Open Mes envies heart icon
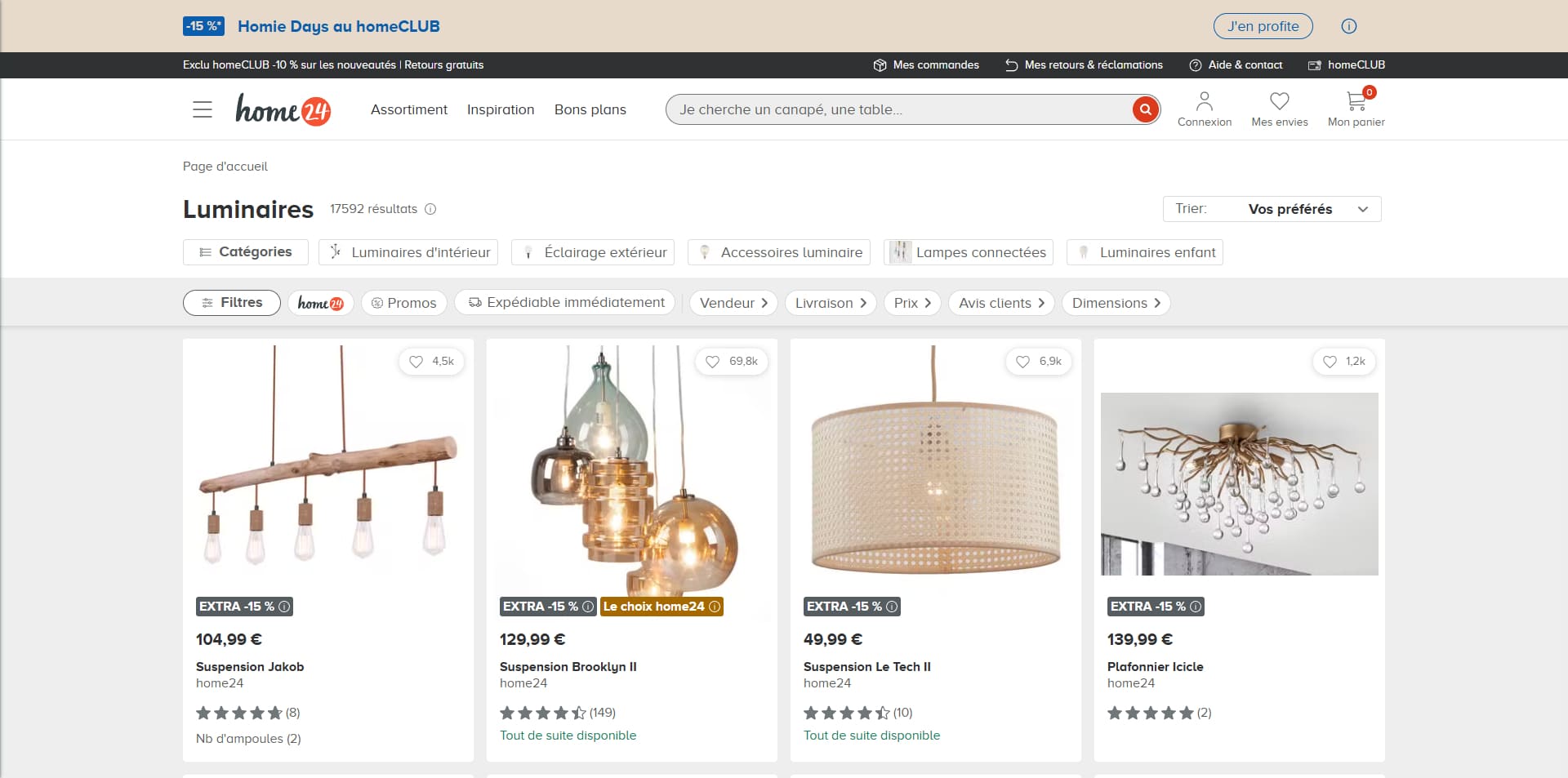 pyautogui.click(x=1279, y=101)
